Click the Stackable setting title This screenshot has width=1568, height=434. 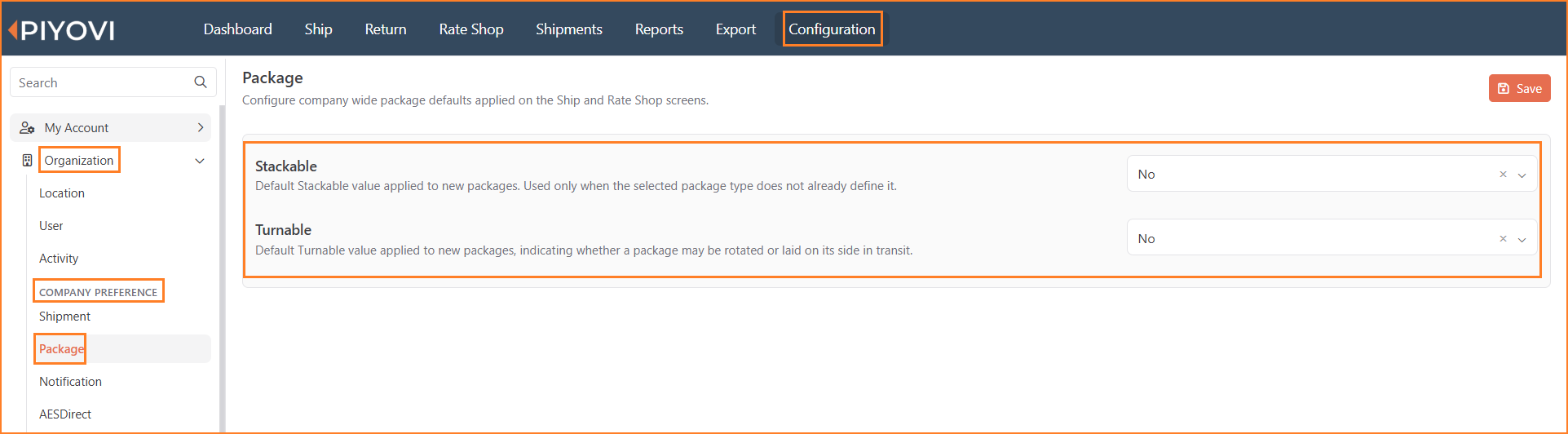(x=286, y=166)
